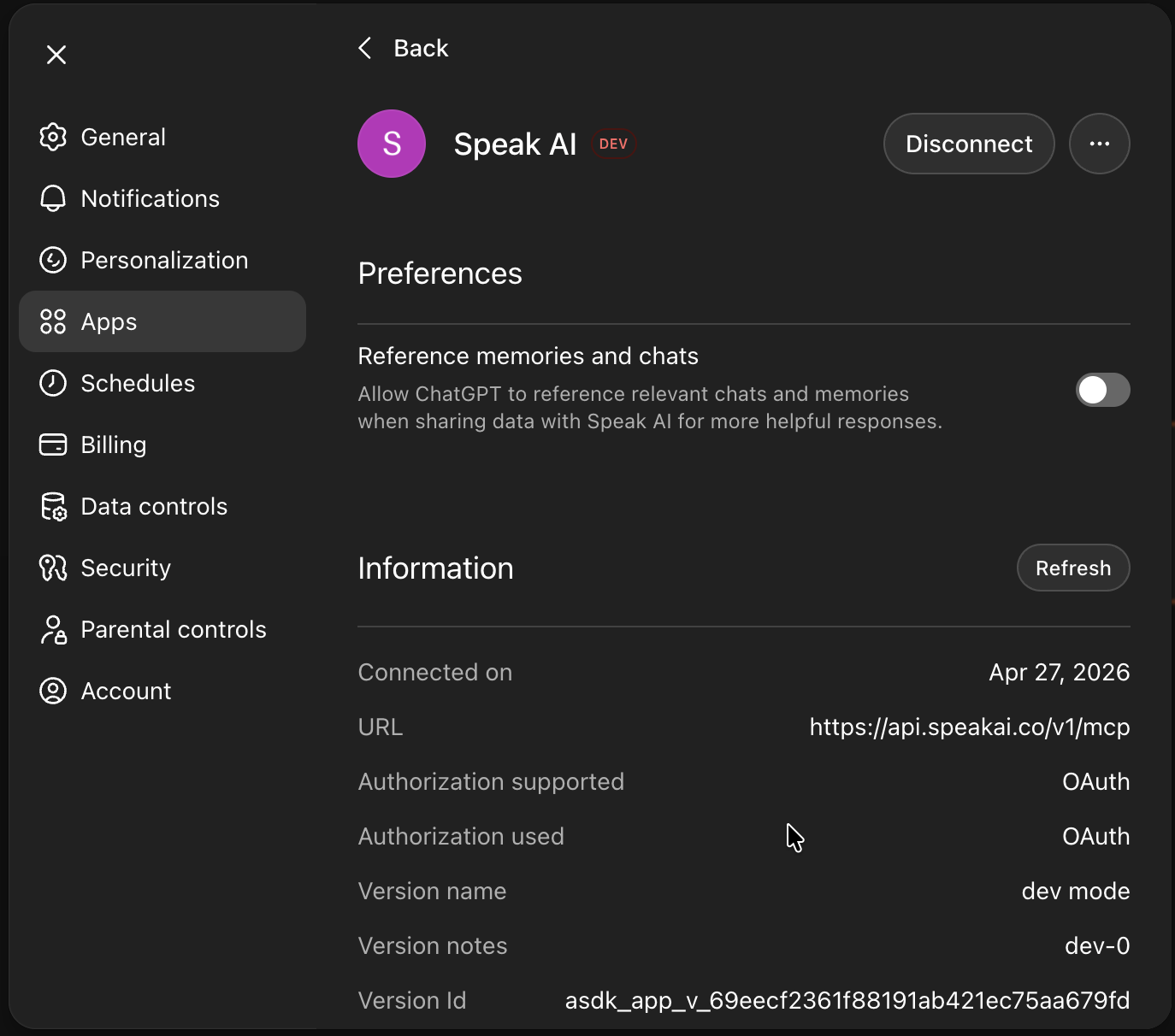Viewport: 1175px width, 1036px height.
Task: Click the Account profile icon
Action: [x=53, y=691]
